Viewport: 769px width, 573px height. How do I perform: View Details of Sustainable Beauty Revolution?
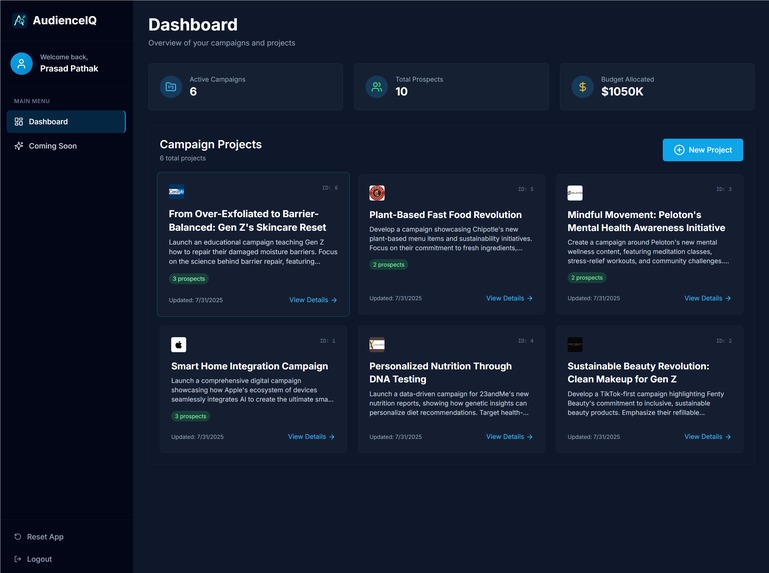click(708, 437)
